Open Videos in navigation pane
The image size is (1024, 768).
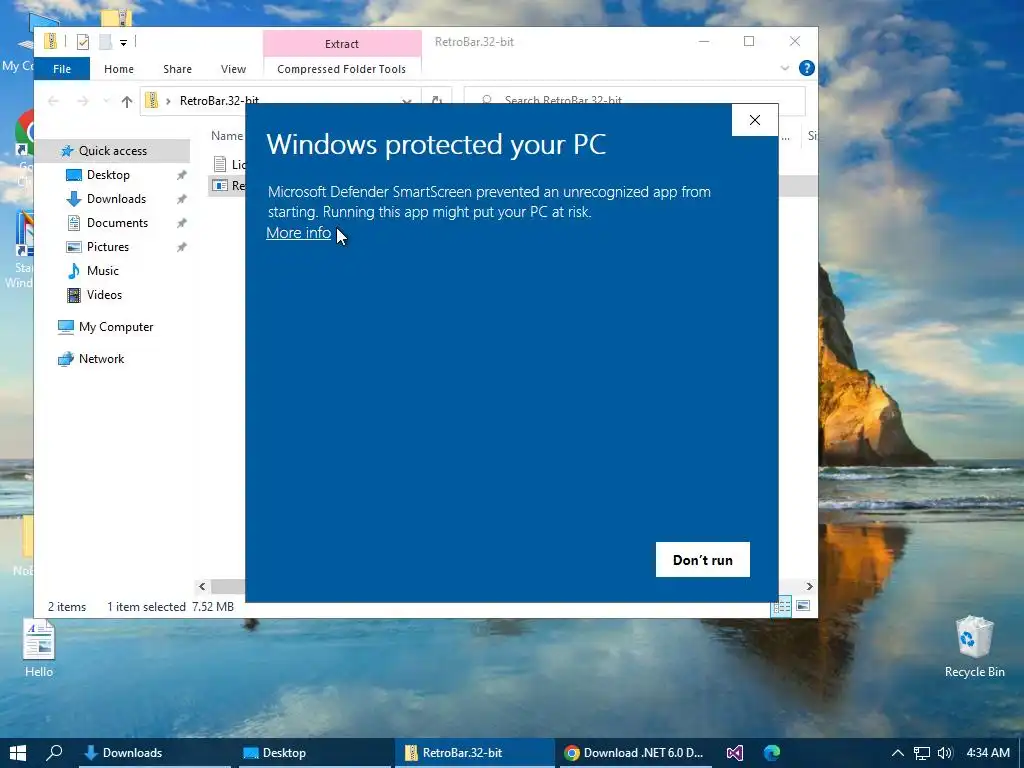pyautogui.click(x=104, y=295)
